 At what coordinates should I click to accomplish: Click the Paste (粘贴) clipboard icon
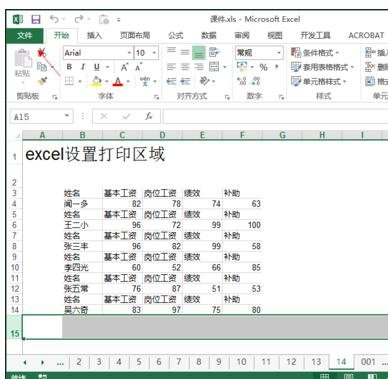coord(23,59)
